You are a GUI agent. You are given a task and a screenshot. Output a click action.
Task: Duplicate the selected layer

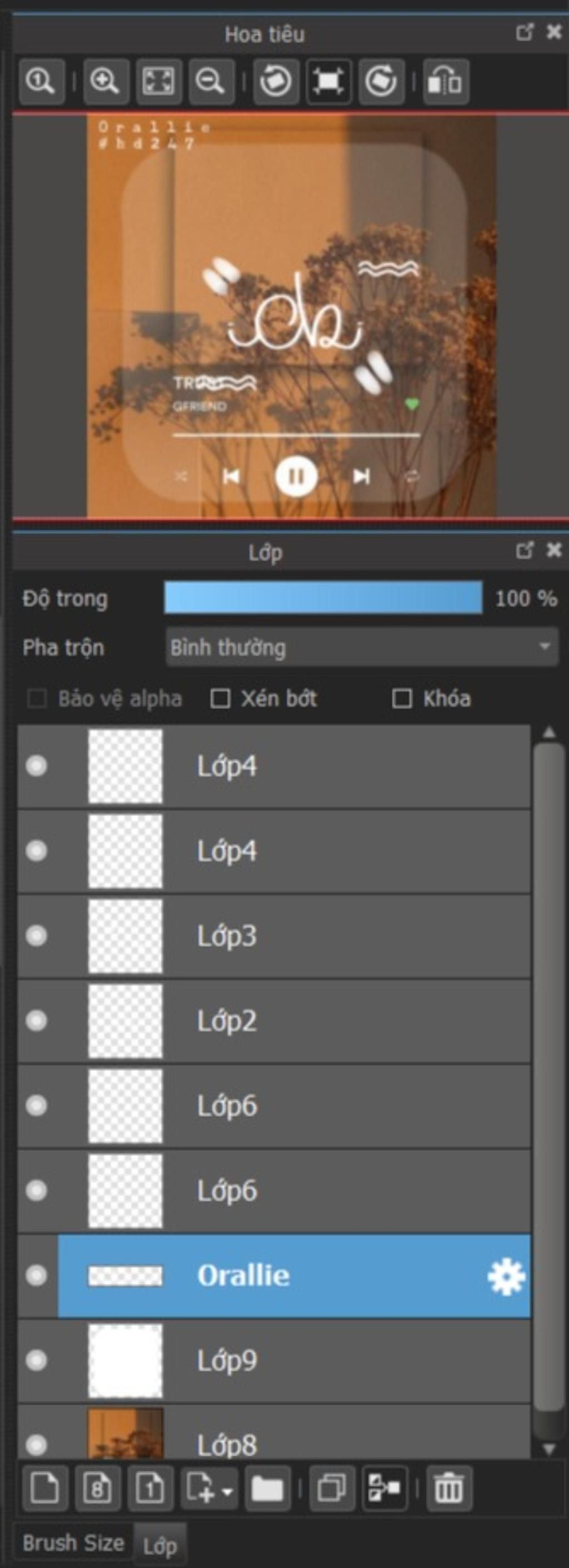pyautogui.click(x=332, y=1489)
